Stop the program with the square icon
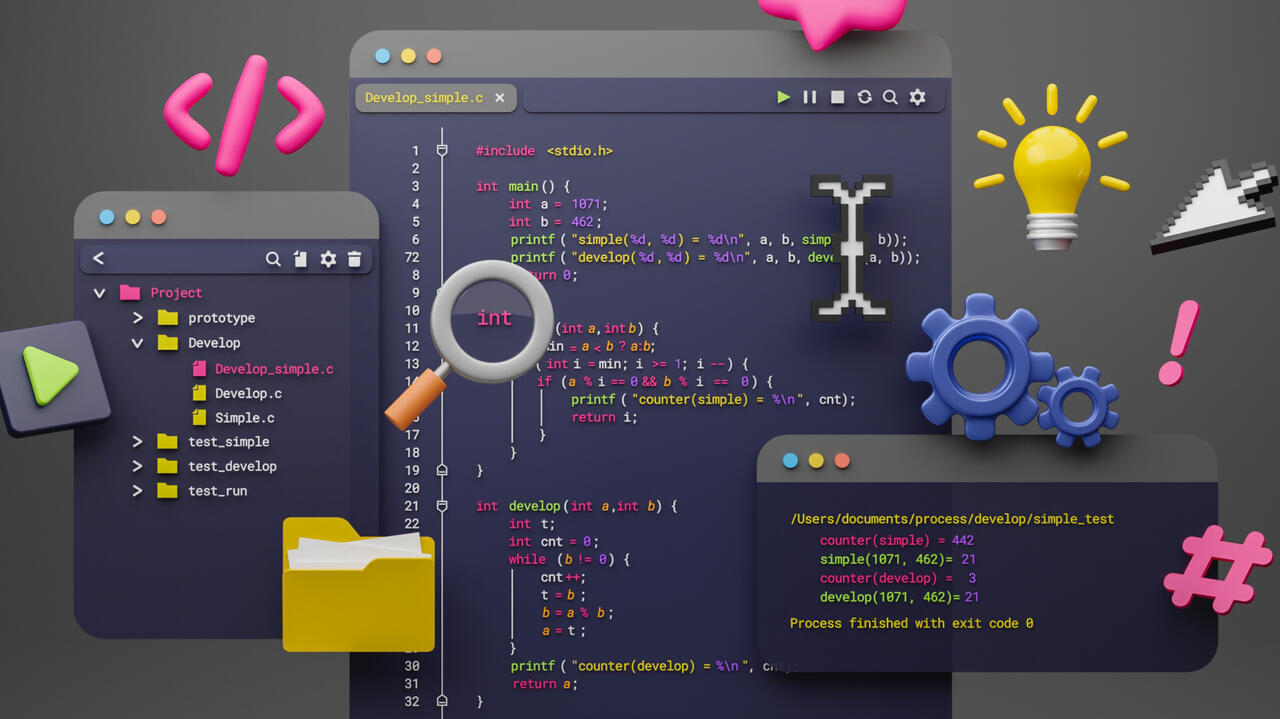The height and width of the screenshot is (719, 1280). (x=838, y=97)
